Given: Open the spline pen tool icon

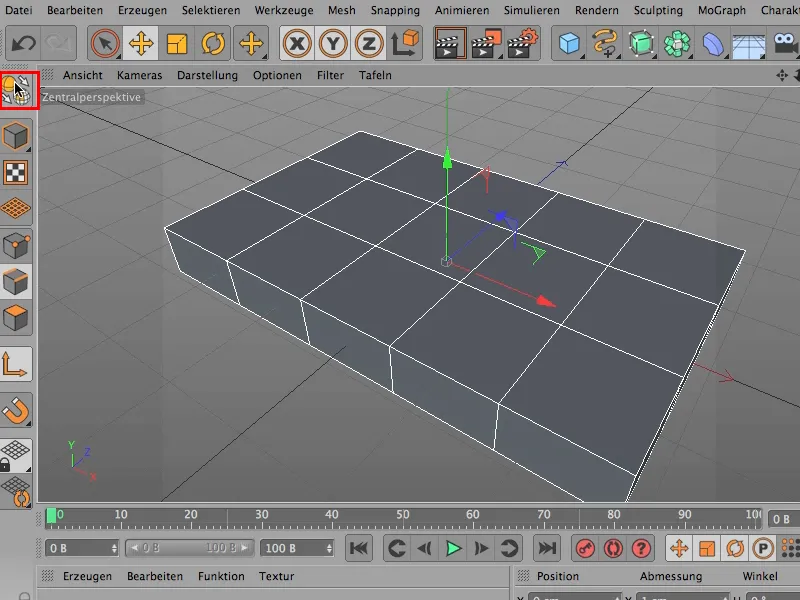Looking at the screenshot, I should click(605, 43).
